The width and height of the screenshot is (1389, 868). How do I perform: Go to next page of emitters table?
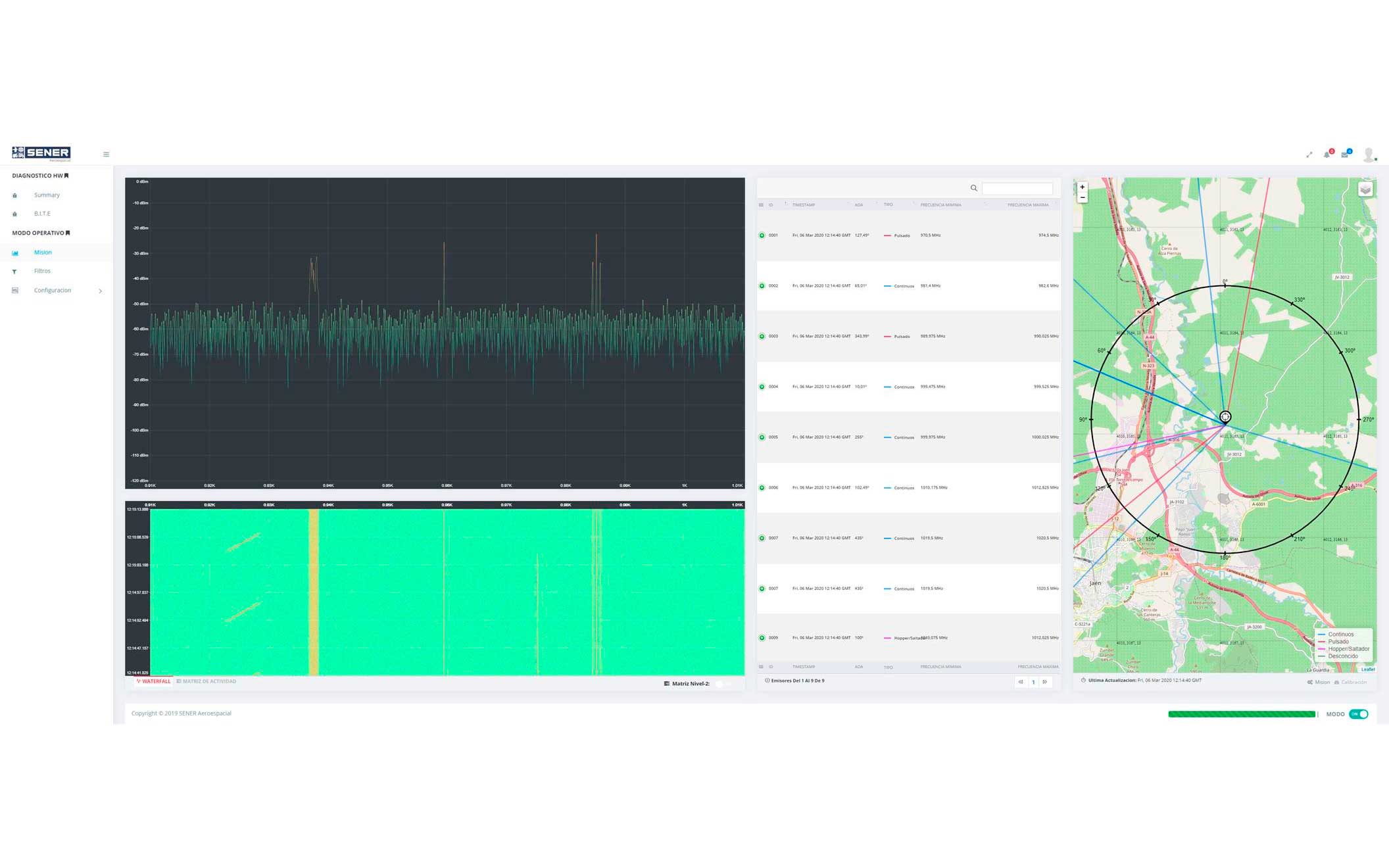[x=1045, y=682]
